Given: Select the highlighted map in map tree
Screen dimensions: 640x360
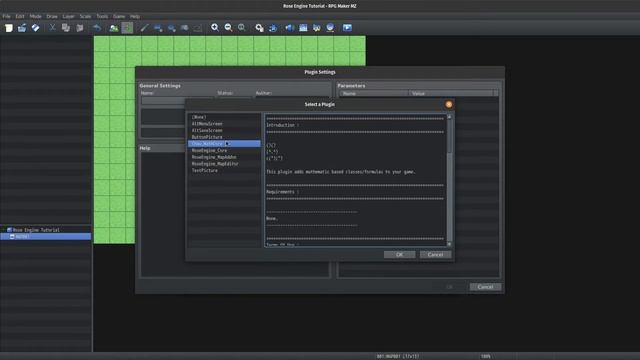Looking at the screenshot, I should click(46, 236).
